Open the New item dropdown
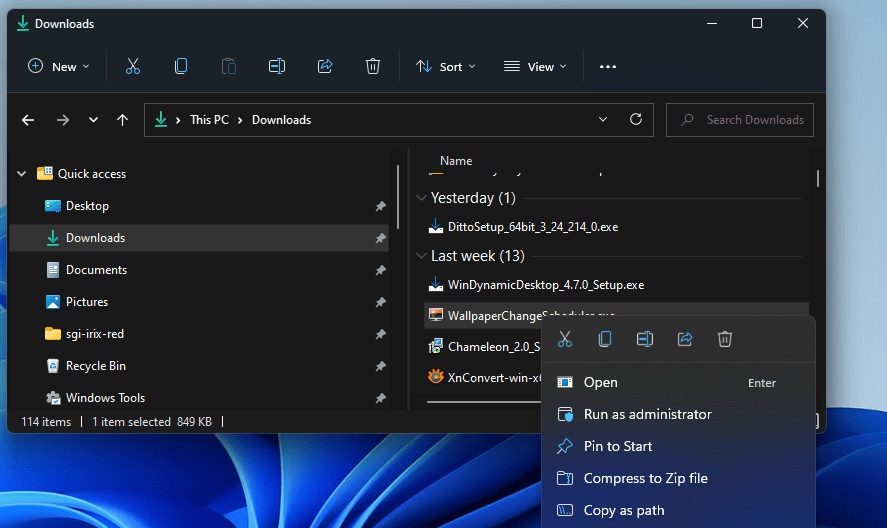 (x=59, y=67)
